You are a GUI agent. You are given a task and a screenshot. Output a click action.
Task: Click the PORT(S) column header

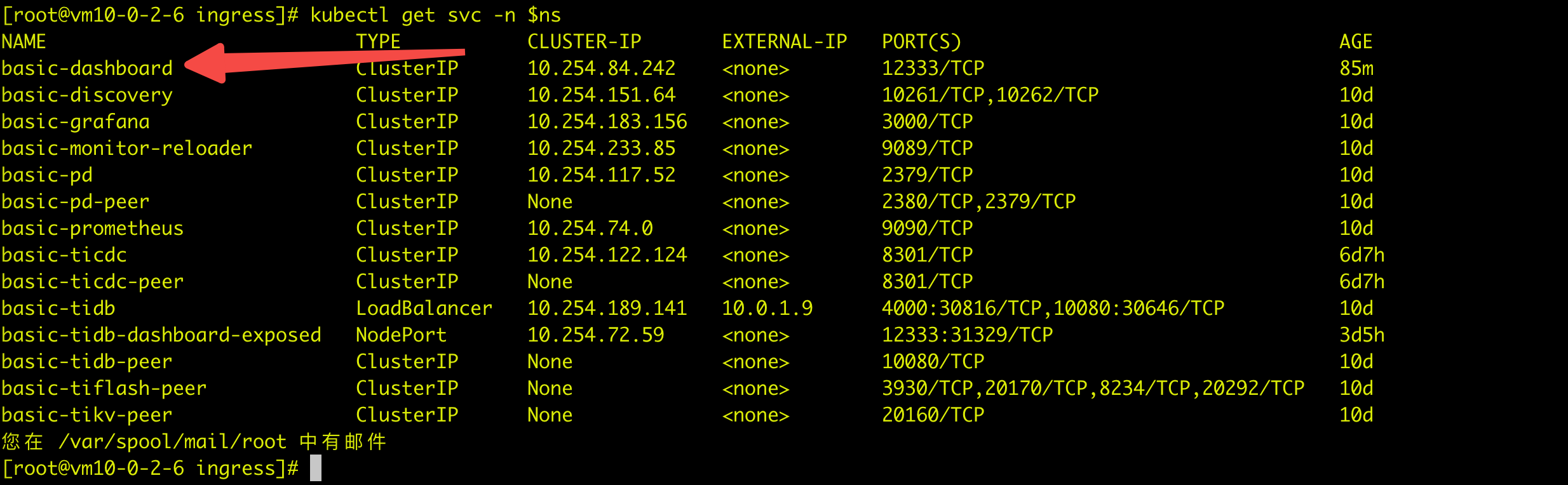pyautogui.click(x=922, y=41)
